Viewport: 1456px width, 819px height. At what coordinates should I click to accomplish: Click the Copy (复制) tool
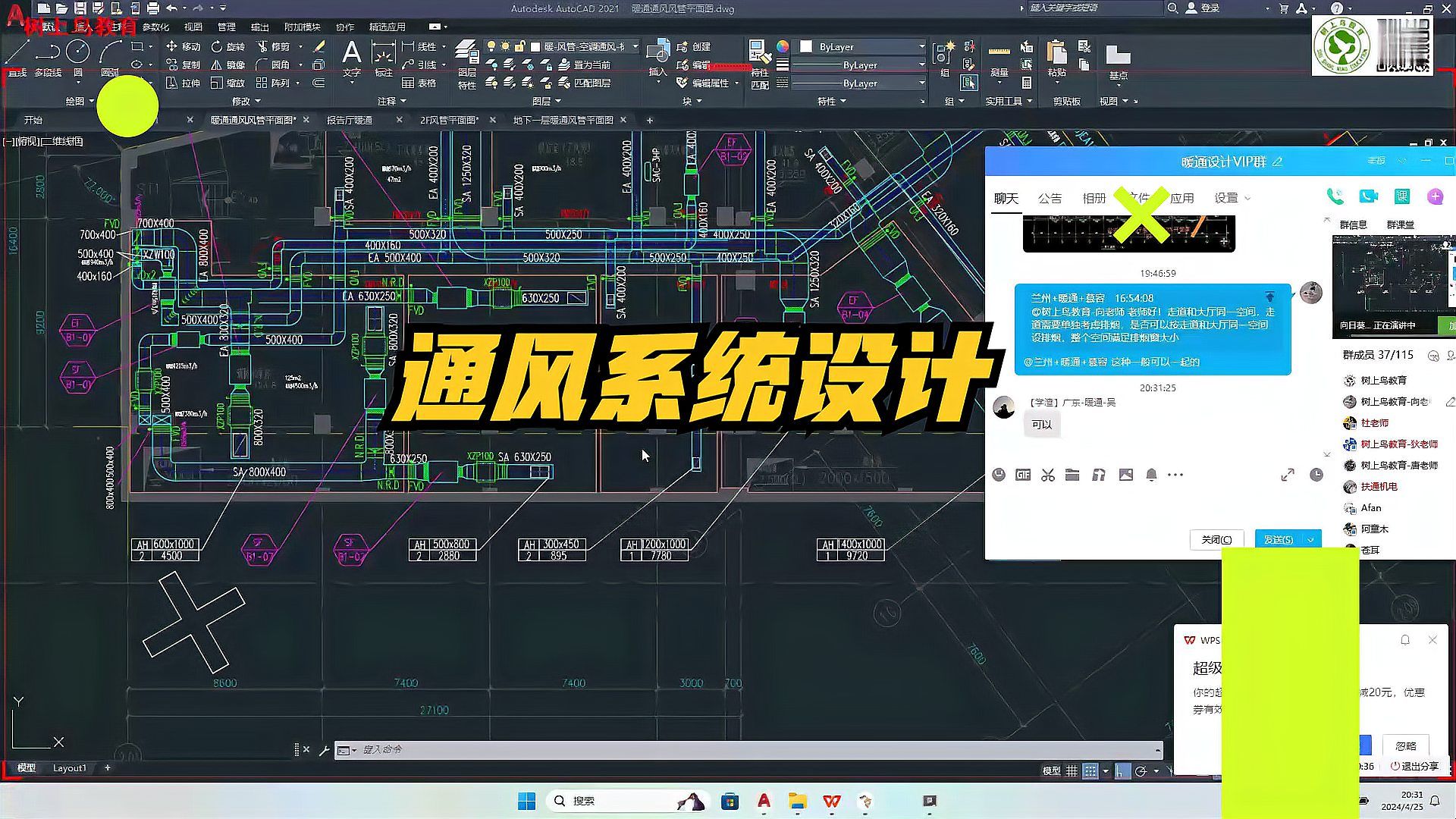183,64
